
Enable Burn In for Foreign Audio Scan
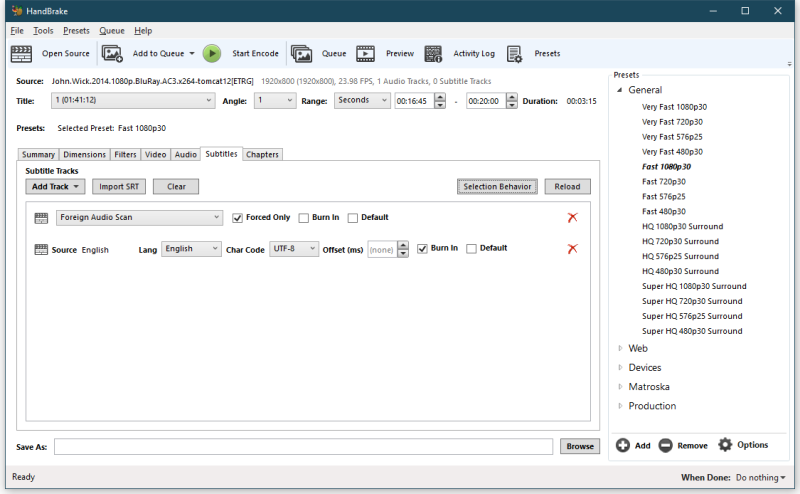[x=303, y=218]
